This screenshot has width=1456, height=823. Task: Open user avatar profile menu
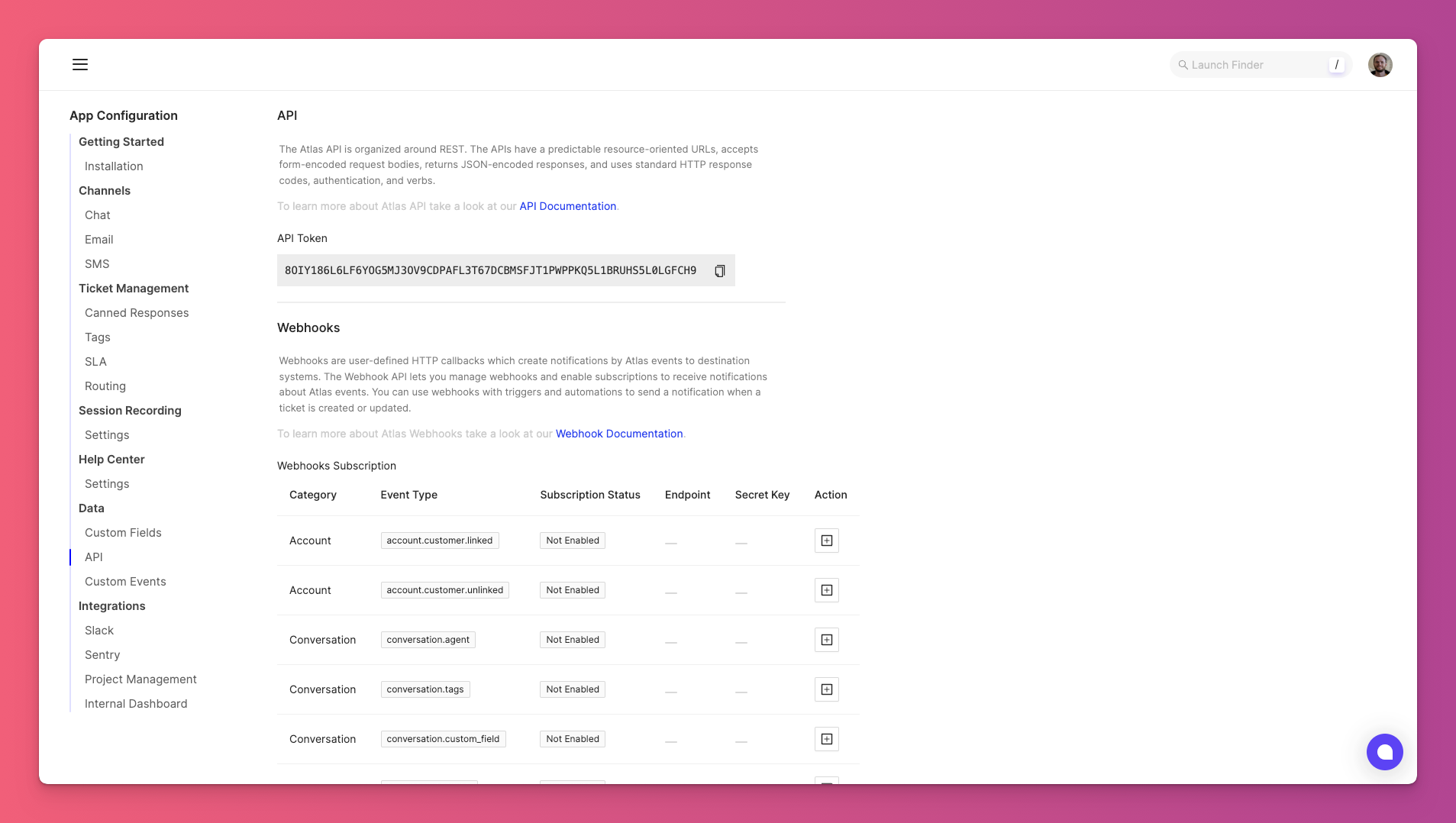(1380, 65)
